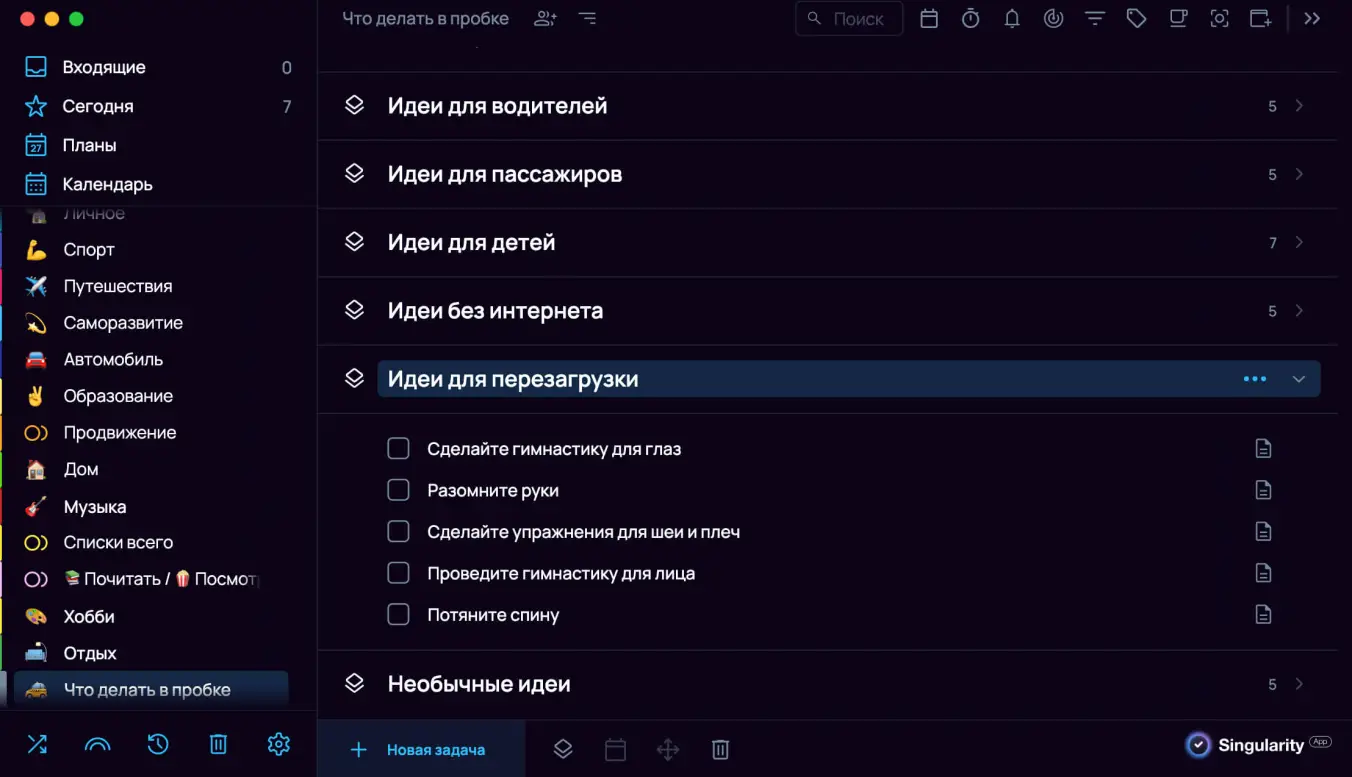Screen dimensions: 1352x777
Task: Click the bell reminder icon in the toolbar
Action: (1012, 18)
